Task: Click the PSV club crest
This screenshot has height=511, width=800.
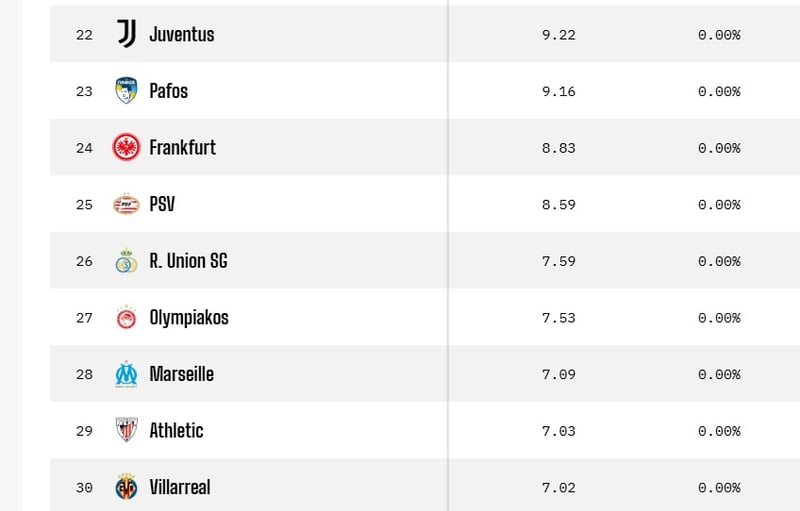Action: click(x=126, y=204)
